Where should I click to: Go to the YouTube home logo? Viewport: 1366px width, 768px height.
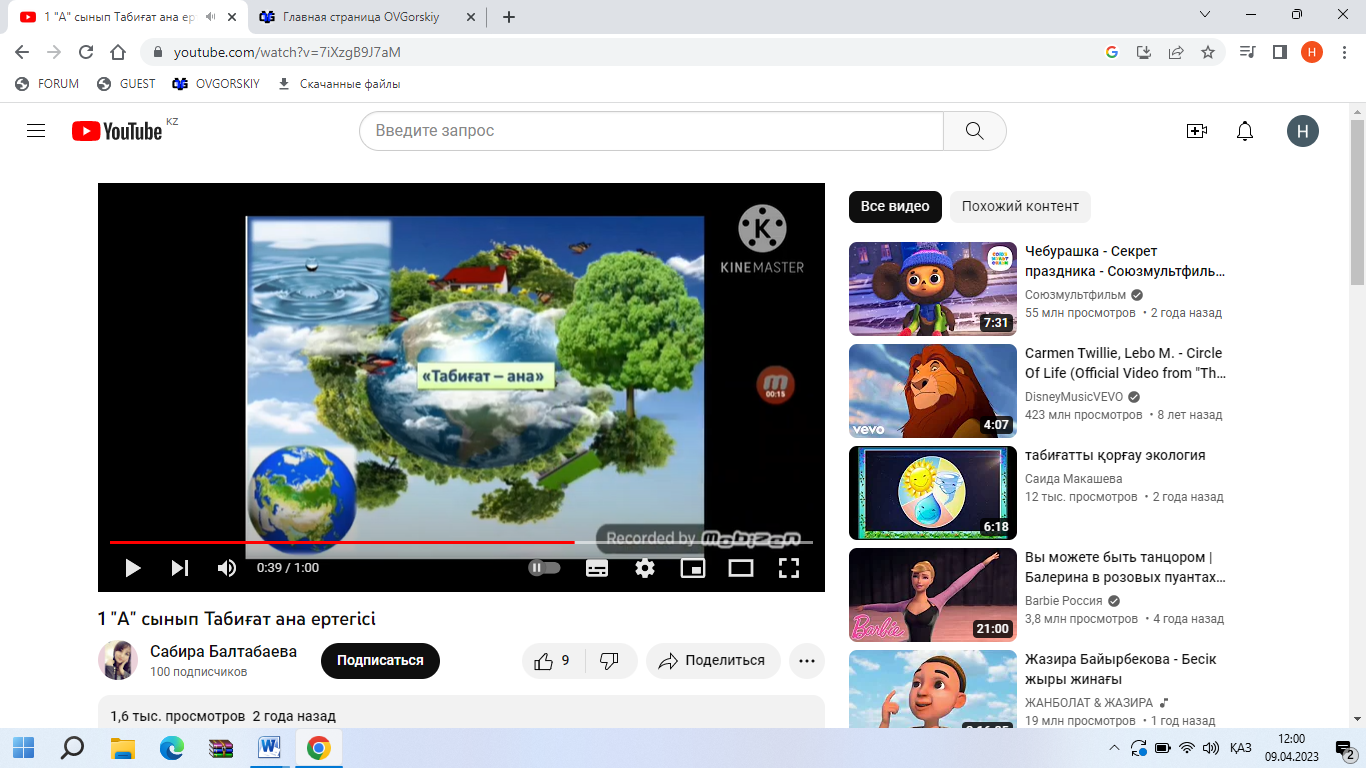[117, 131]
